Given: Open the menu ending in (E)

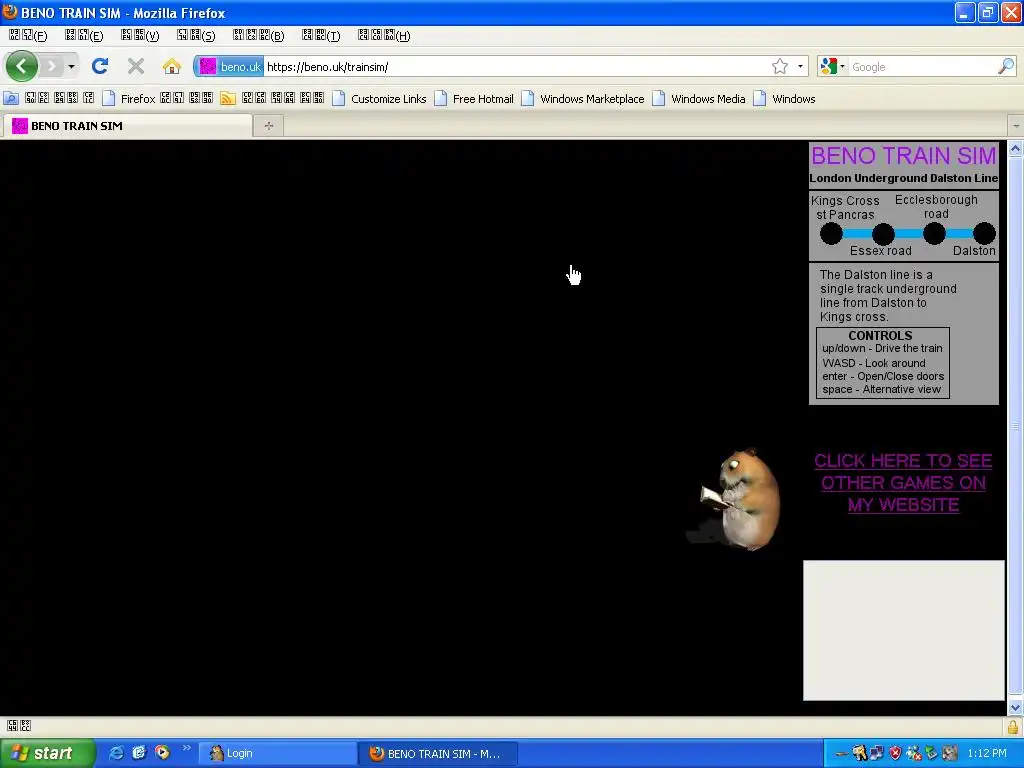Looking at the screenshot, I should [x=84, y=35].
